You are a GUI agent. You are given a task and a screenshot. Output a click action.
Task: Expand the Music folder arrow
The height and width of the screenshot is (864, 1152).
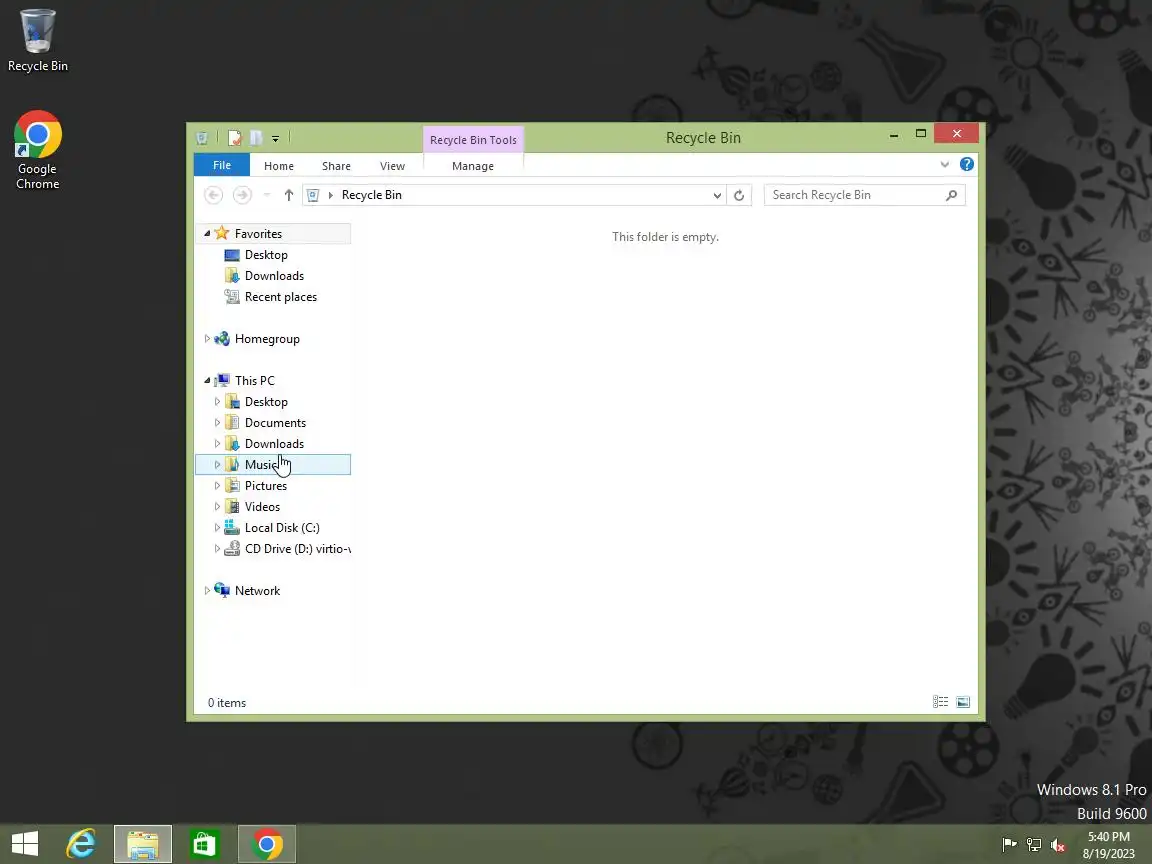coord(217,464)
